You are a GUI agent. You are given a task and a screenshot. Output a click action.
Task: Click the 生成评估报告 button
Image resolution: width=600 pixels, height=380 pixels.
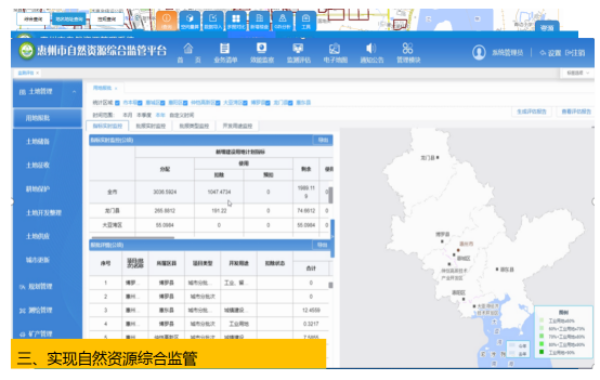[532, 112]
